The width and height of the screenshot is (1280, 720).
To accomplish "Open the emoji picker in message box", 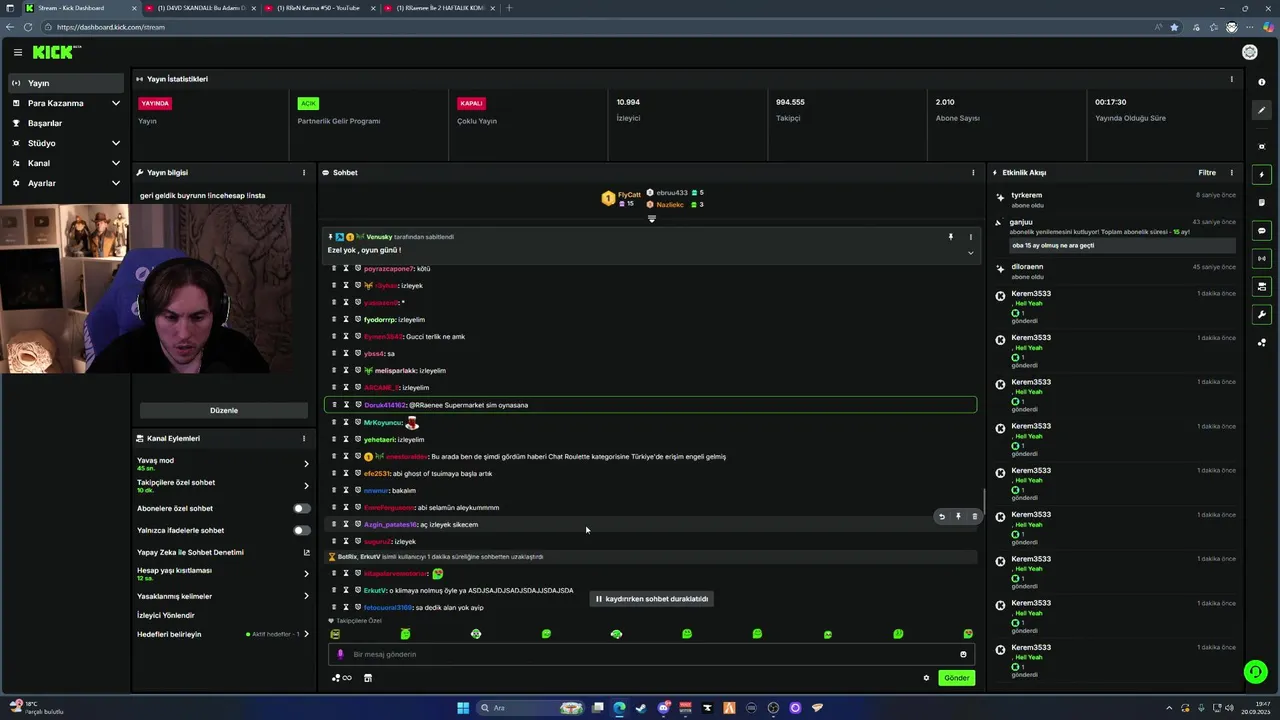I will pos(963,654).
